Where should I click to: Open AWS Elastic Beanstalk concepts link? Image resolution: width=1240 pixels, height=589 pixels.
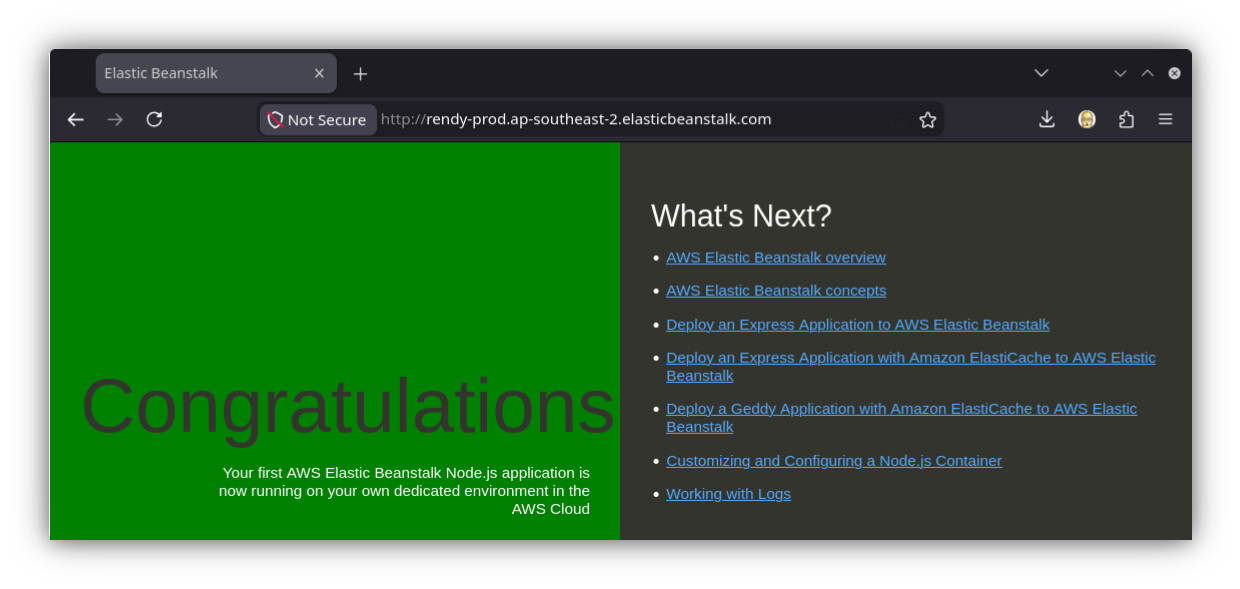(x=776, y=291)
